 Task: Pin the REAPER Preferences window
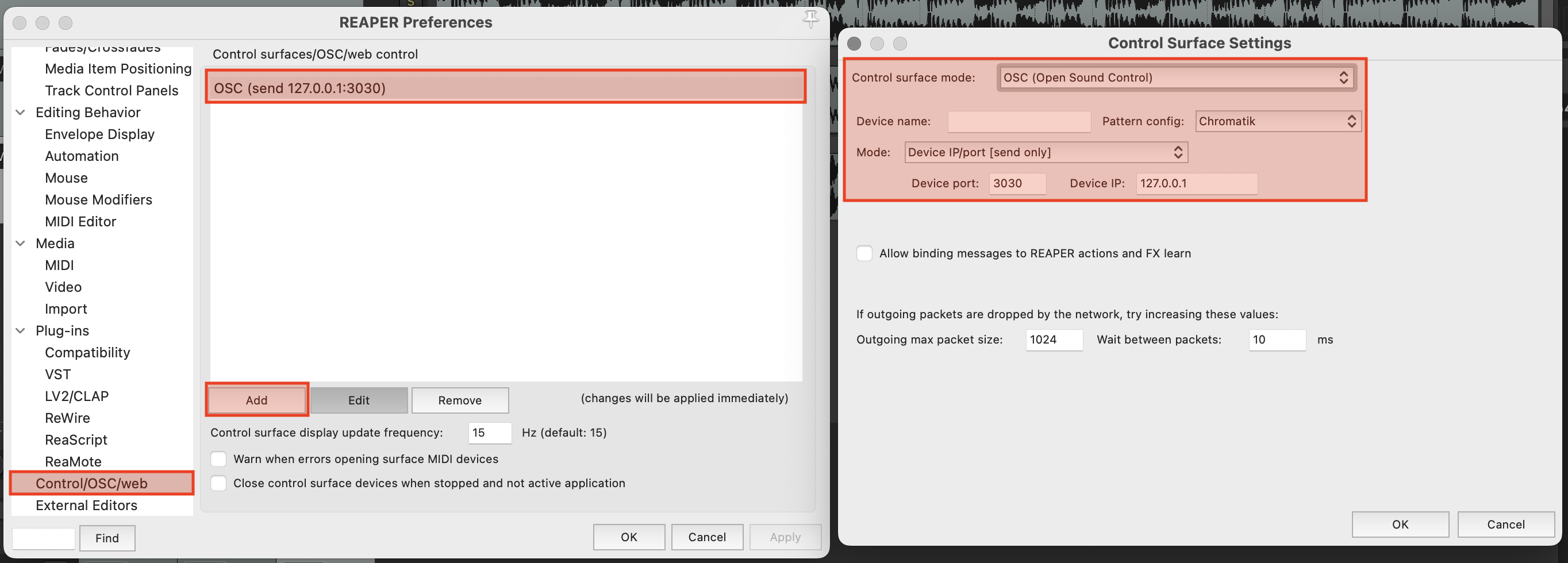(x=810, y=19)
